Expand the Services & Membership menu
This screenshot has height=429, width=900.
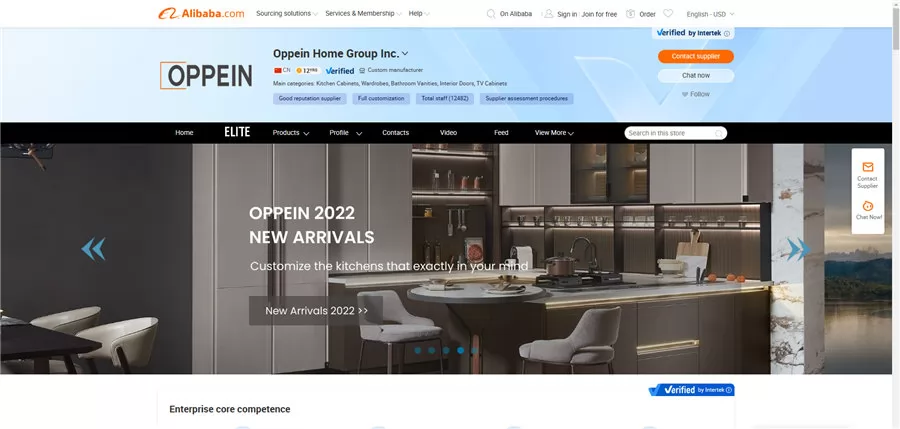[363, 13]
